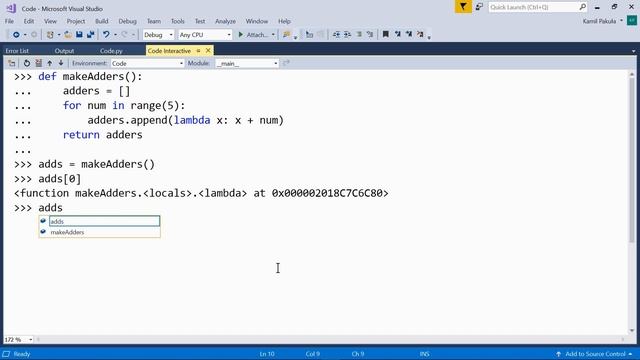Click the 'return adders' code line
Image resolution: width=640 pixels, height=360 pixels.
click(x=102, y=135)
